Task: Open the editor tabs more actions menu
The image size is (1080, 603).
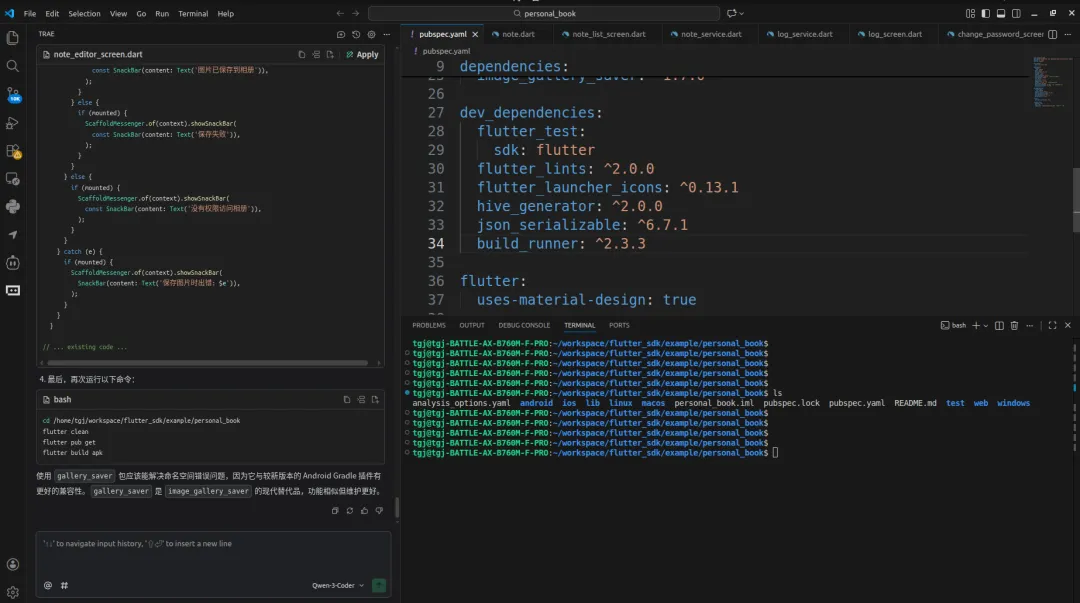Action: point(1067,34)
